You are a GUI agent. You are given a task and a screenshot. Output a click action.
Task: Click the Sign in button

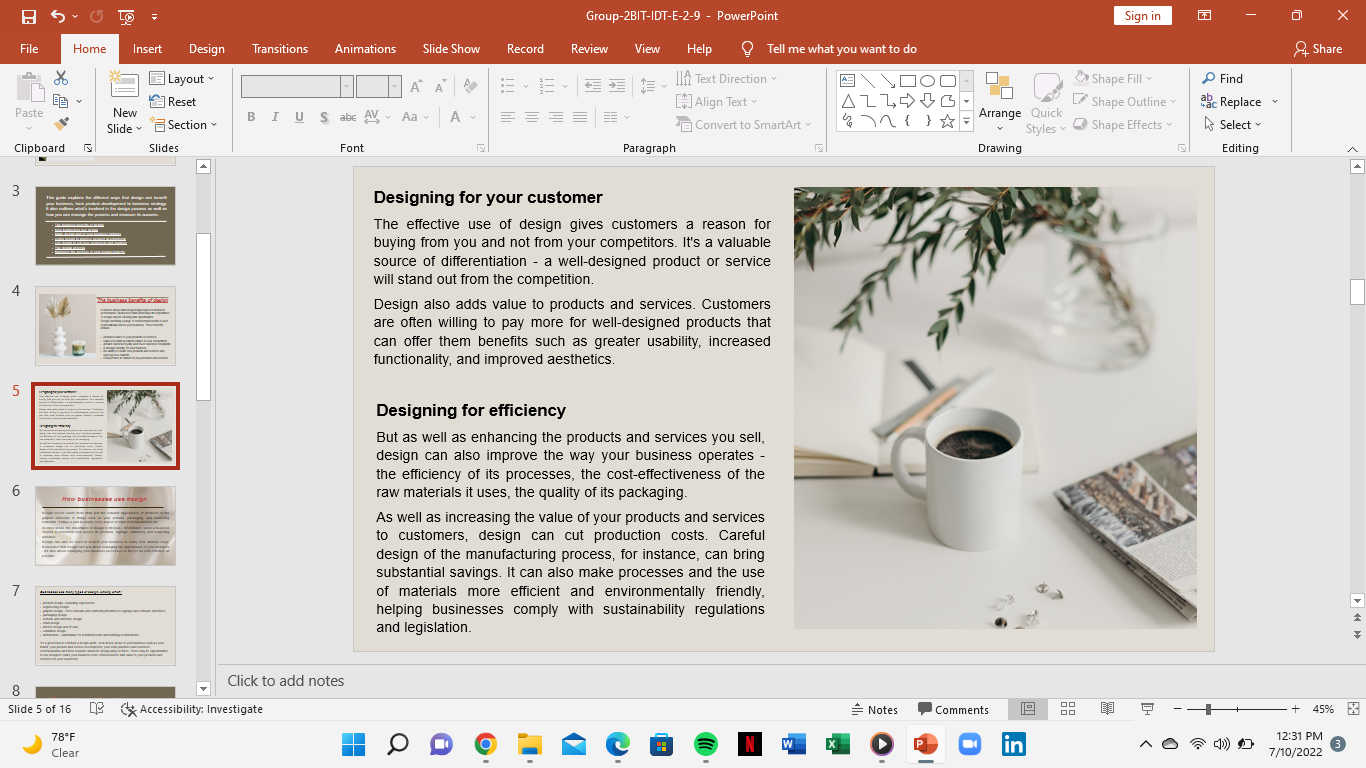(1142, 16)
